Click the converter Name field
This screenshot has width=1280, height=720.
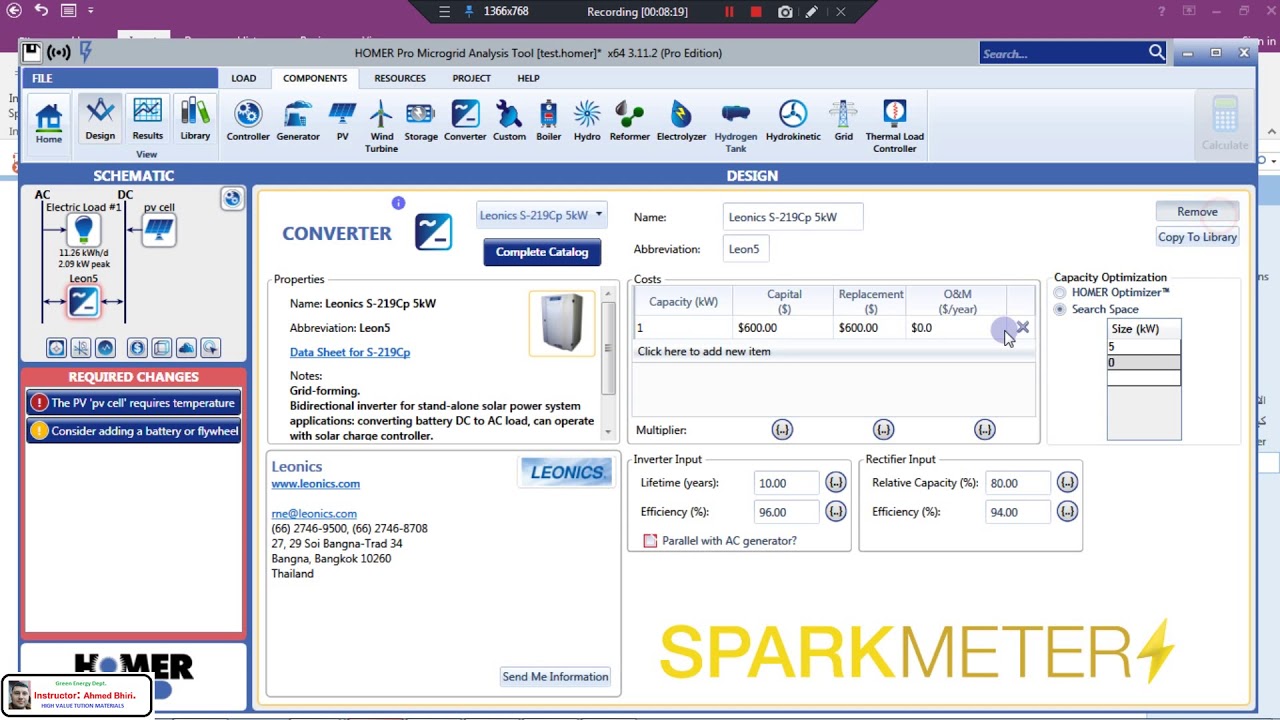click(x=793, y=217)
